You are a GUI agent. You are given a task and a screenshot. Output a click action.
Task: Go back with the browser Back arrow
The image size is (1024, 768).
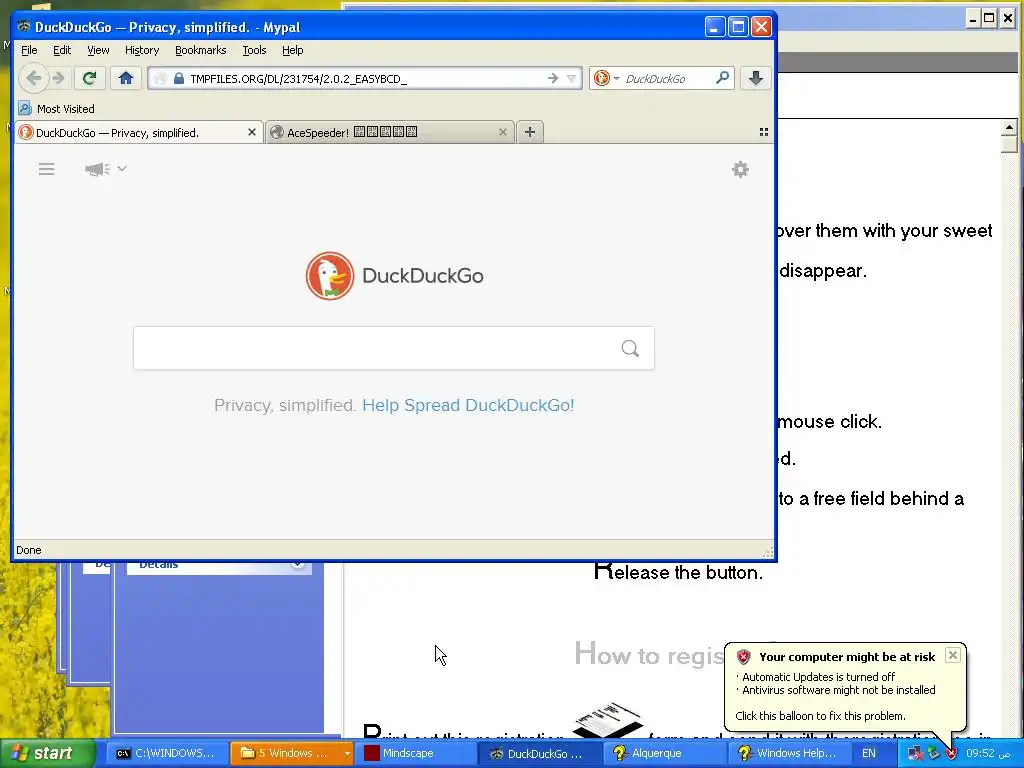point(33,78)
